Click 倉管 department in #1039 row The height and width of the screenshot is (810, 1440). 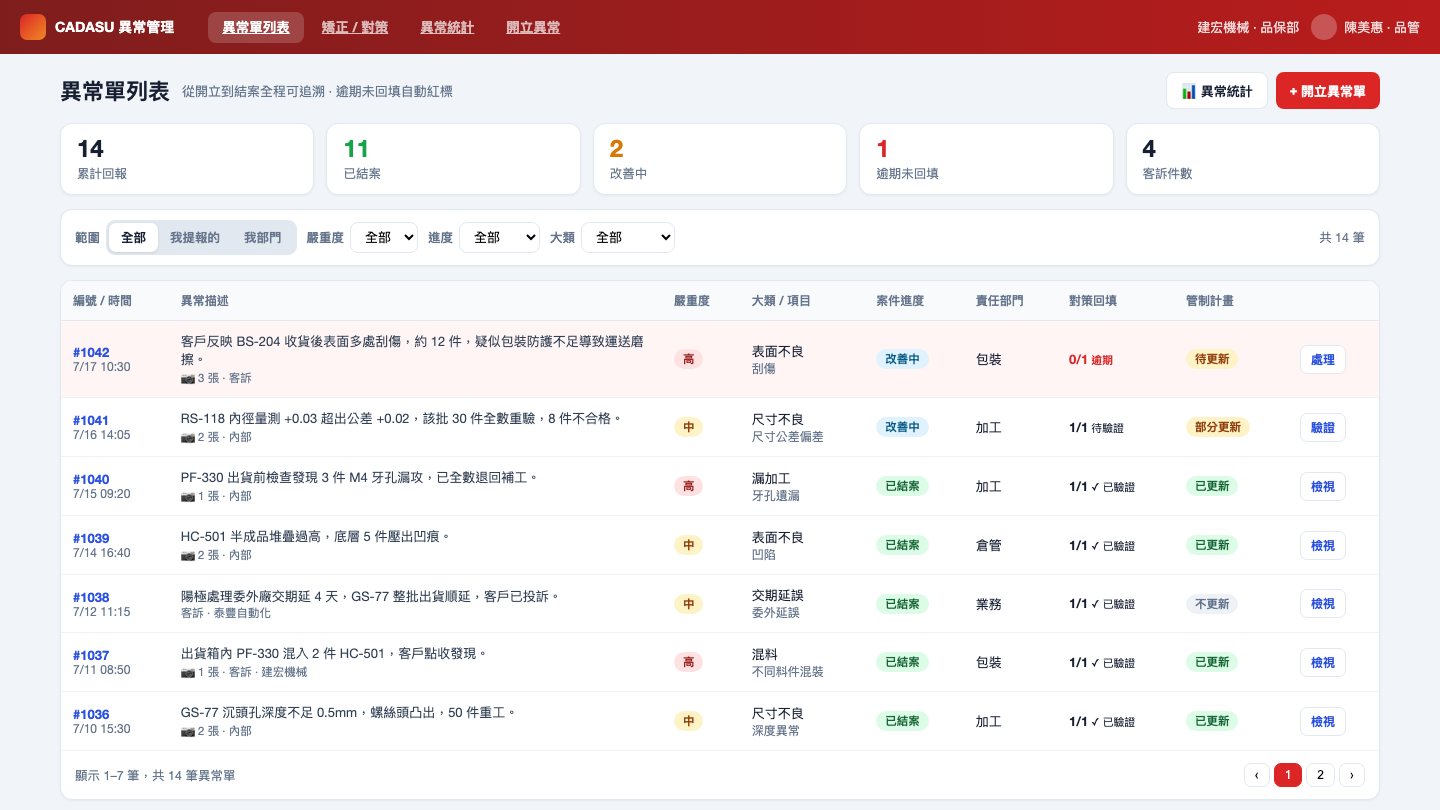coord(988,546)
